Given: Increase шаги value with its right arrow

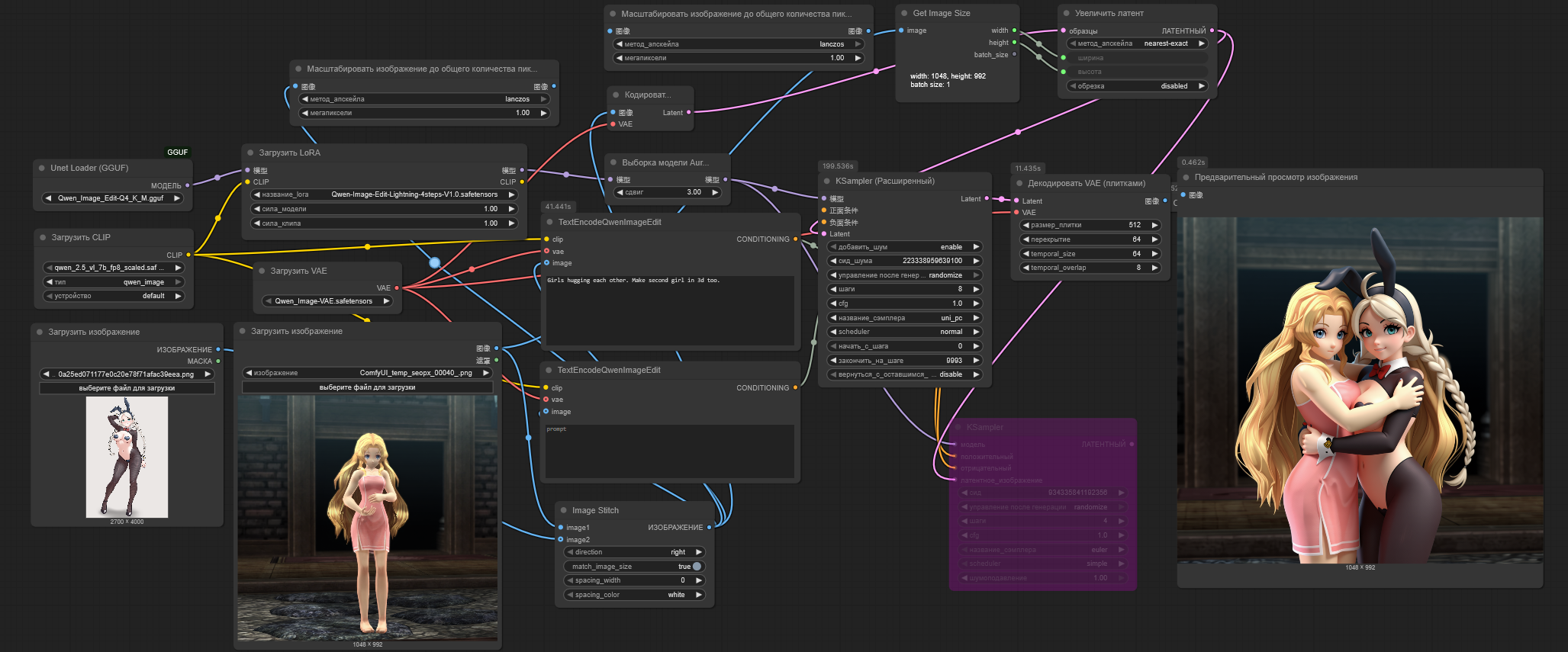Looking at the screenshot, I should [976, 290].
